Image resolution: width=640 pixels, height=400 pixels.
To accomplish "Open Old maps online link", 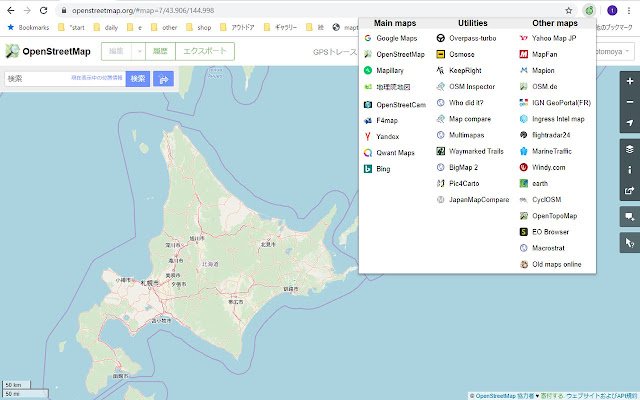I will point(550,264).
